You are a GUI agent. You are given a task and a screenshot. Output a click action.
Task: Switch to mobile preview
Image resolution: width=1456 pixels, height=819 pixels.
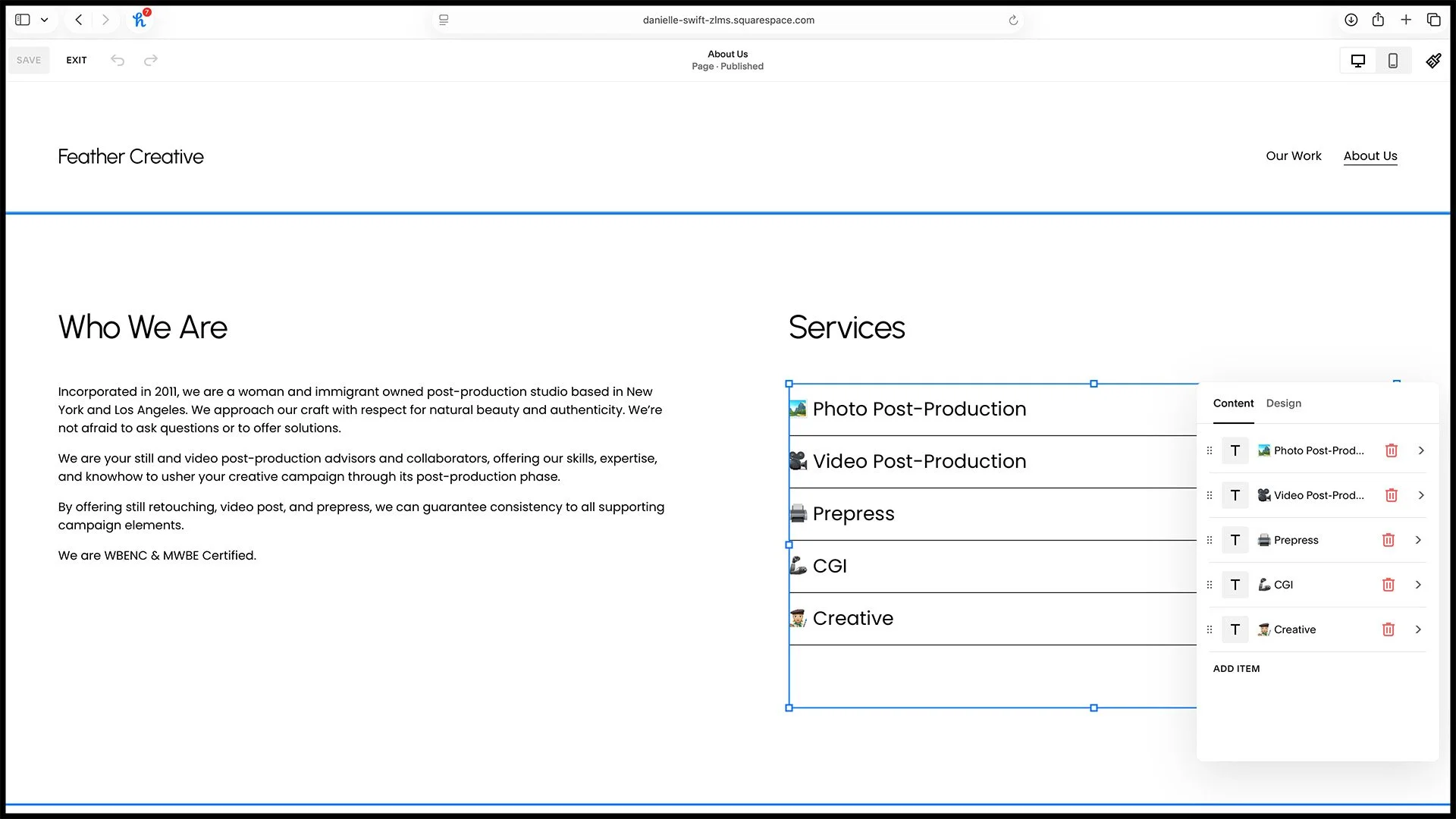coord(1392,60)
